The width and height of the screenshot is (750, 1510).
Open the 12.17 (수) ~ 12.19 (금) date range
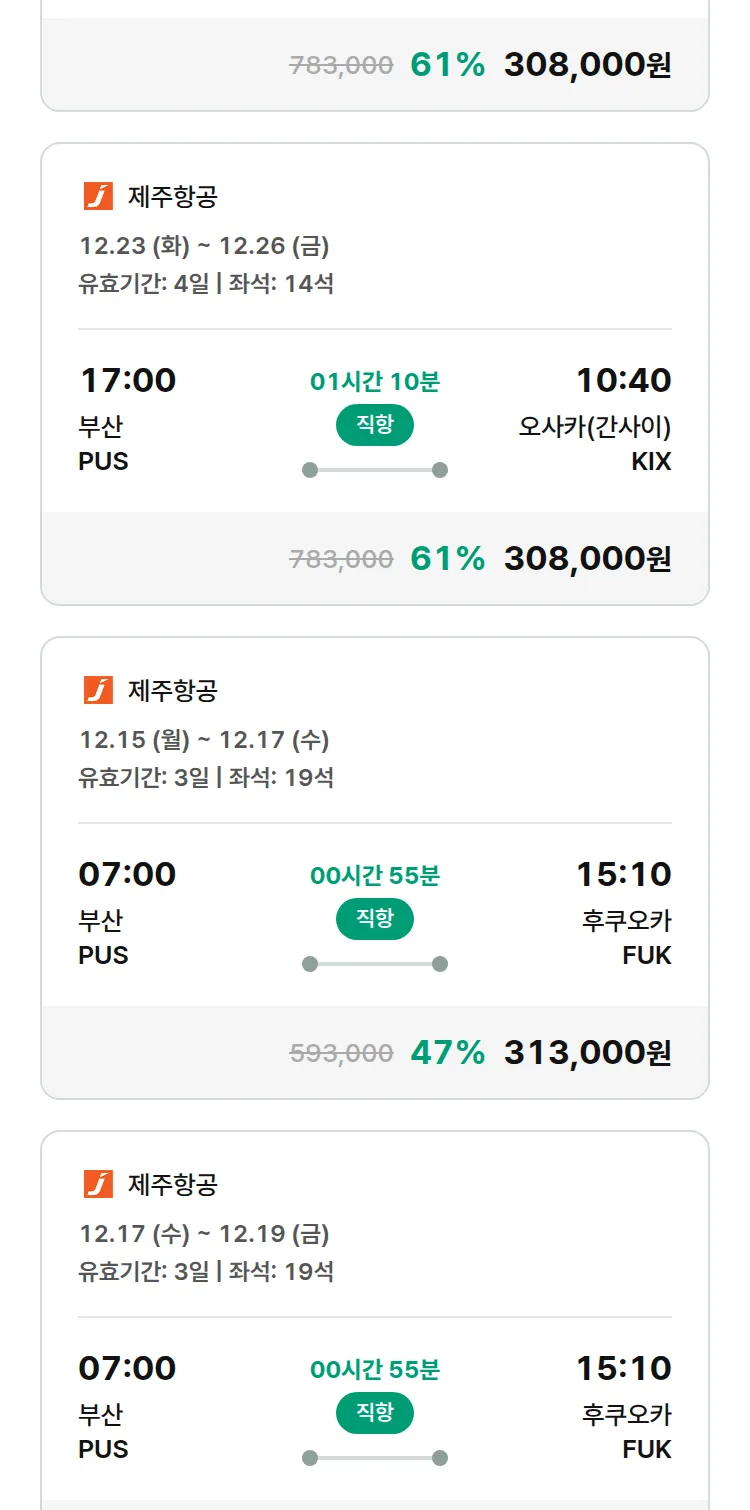(204, 1234)
